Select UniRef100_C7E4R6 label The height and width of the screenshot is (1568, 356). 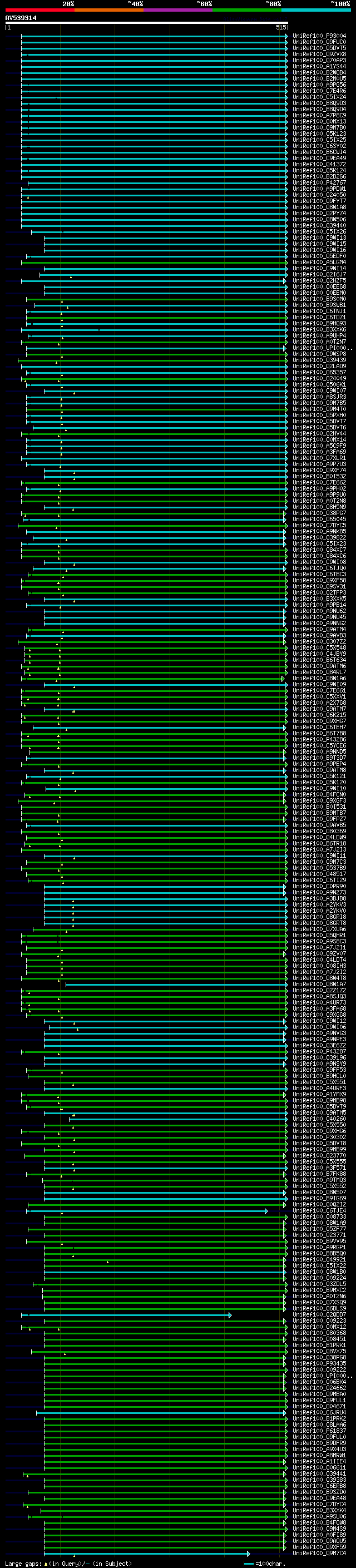(319, 91)
